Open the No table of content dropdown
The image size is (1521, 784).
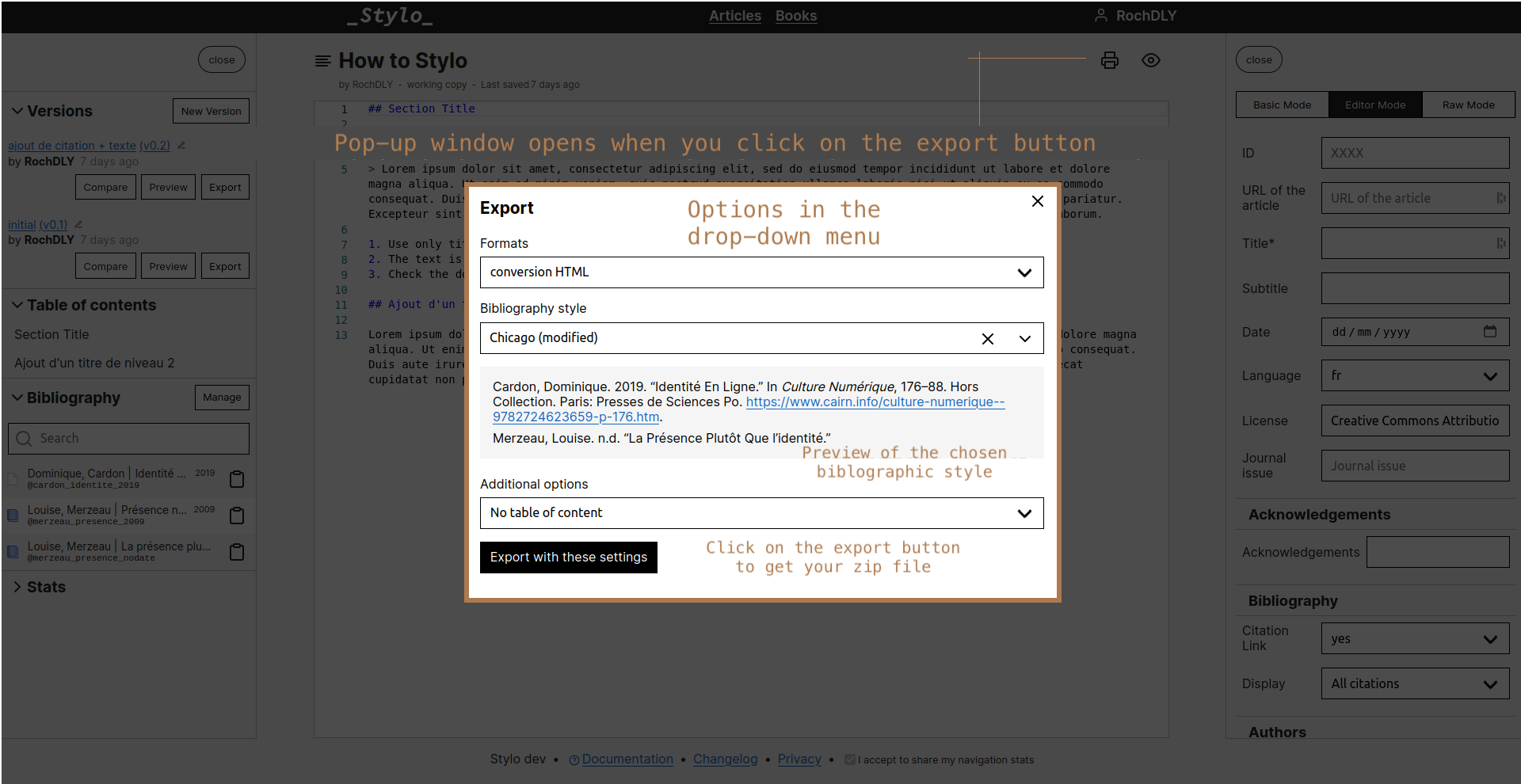761,513
